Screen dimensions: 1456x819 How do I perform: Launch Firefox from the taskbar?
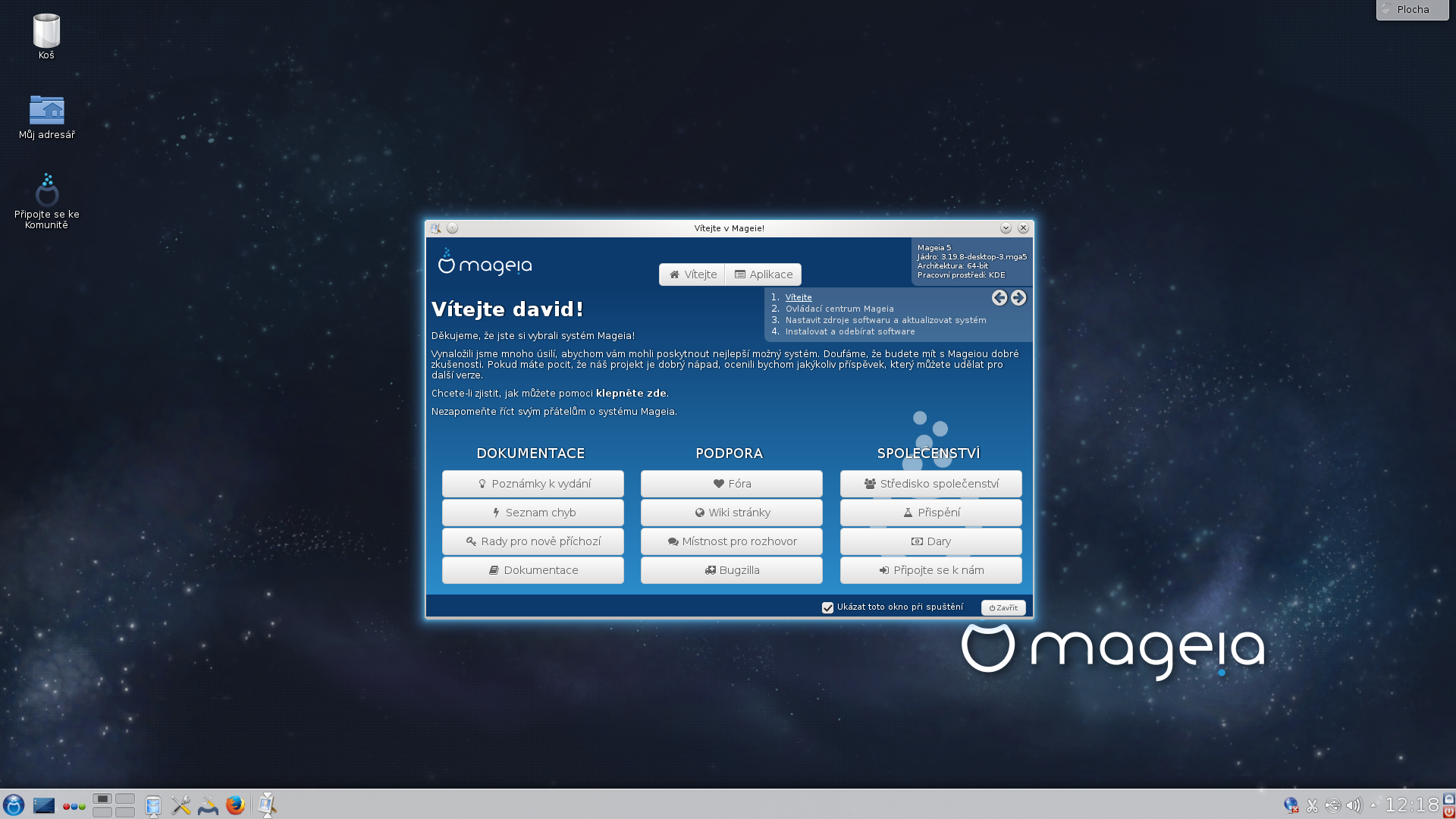[235, 805]
